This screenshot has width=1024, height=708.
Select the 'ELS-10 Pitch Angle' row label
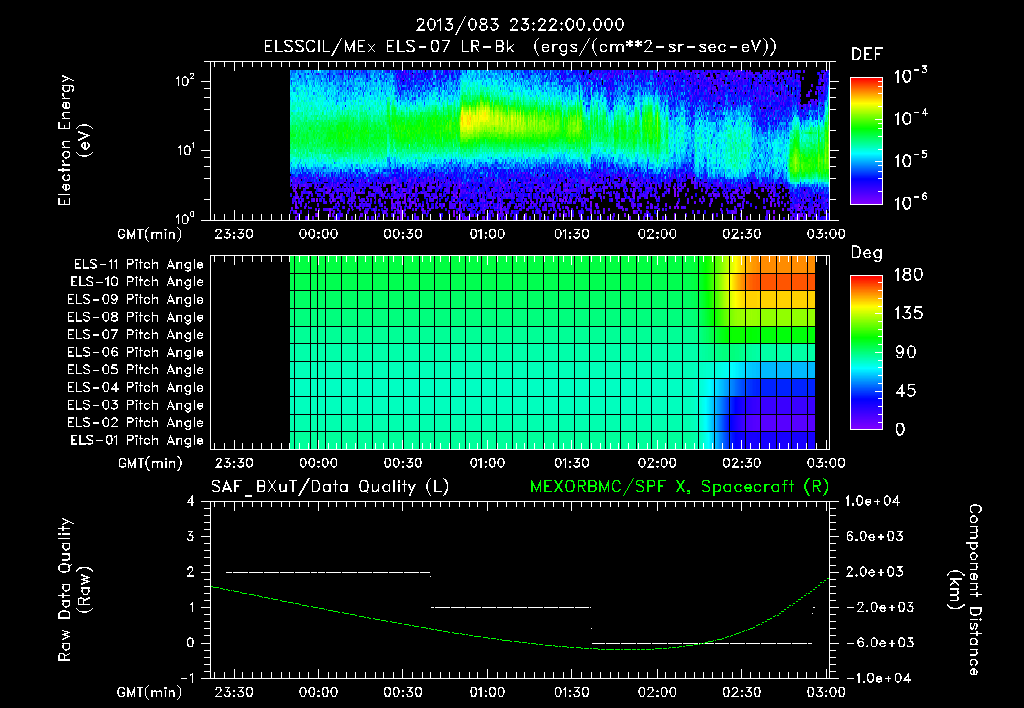pos(137,282)
